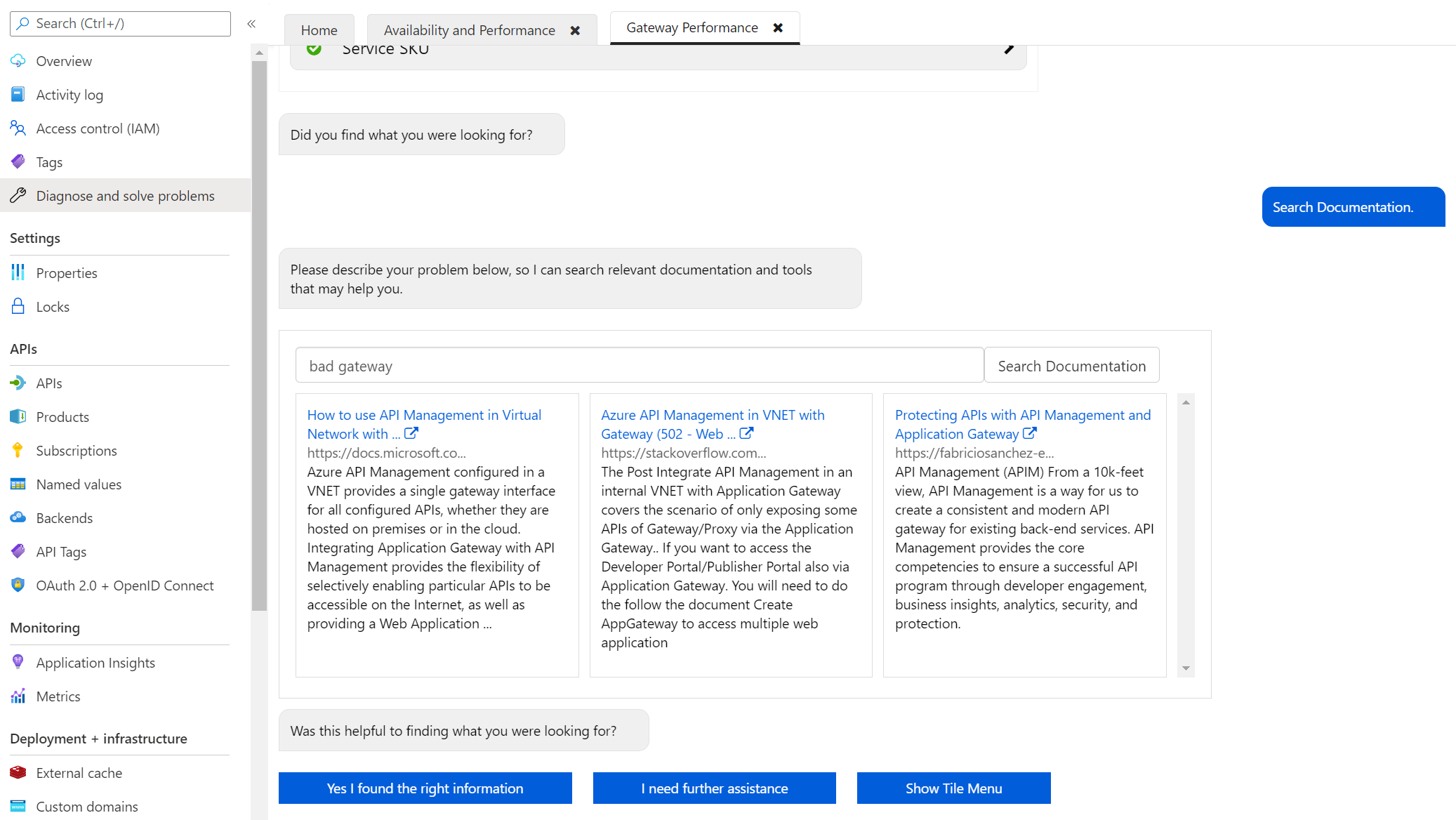This screenshot has width=1456, height=820.
Task: Open the Activity log in sidebar
Action: 70,94
